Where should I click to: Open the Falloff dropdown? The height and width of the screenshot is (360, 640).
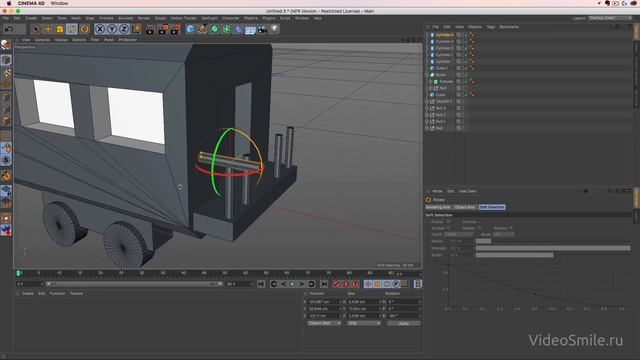(x=458, y=235)
